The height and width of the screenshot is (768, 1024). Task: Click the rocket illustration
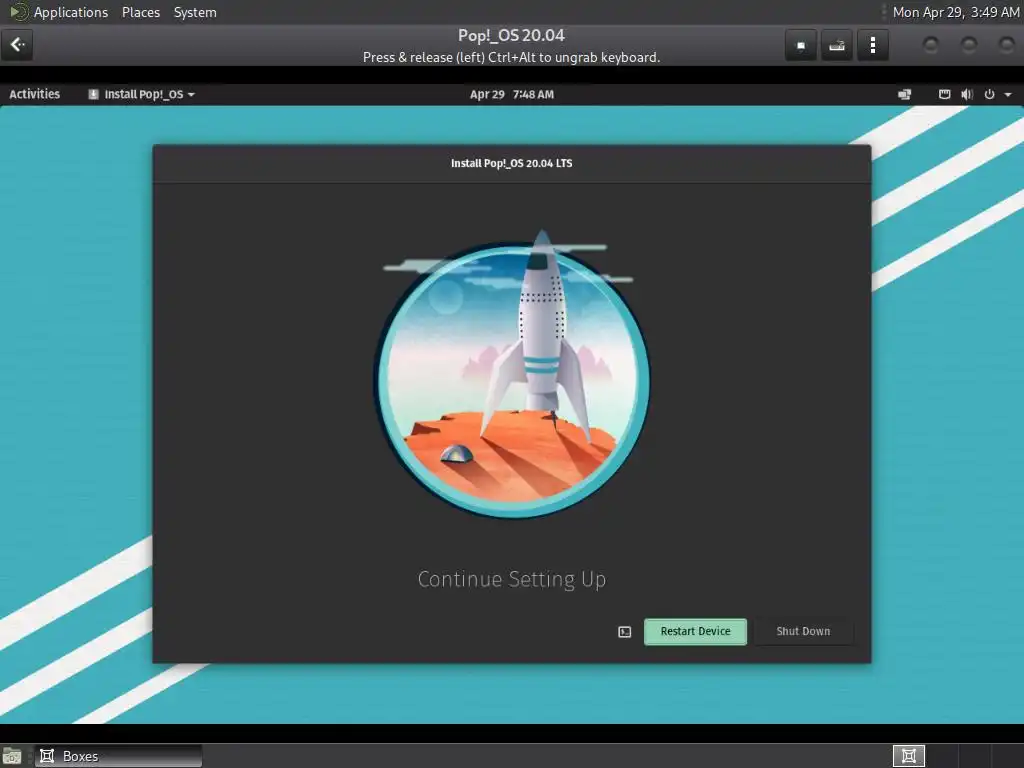pos(511,374)
